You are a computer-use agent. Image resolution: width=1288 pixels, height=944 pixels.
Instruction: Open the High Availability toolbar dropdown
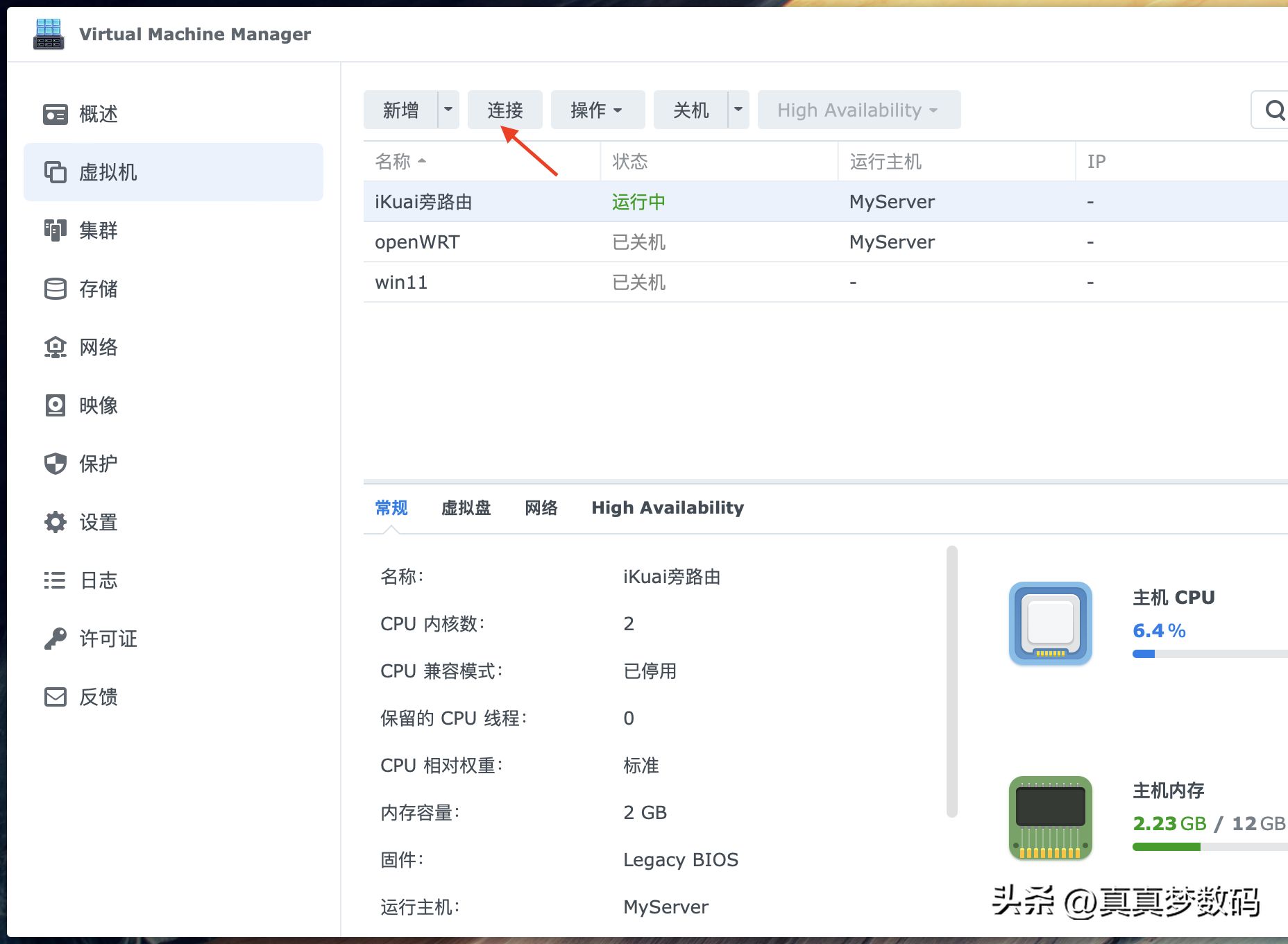tap(859, 110)
